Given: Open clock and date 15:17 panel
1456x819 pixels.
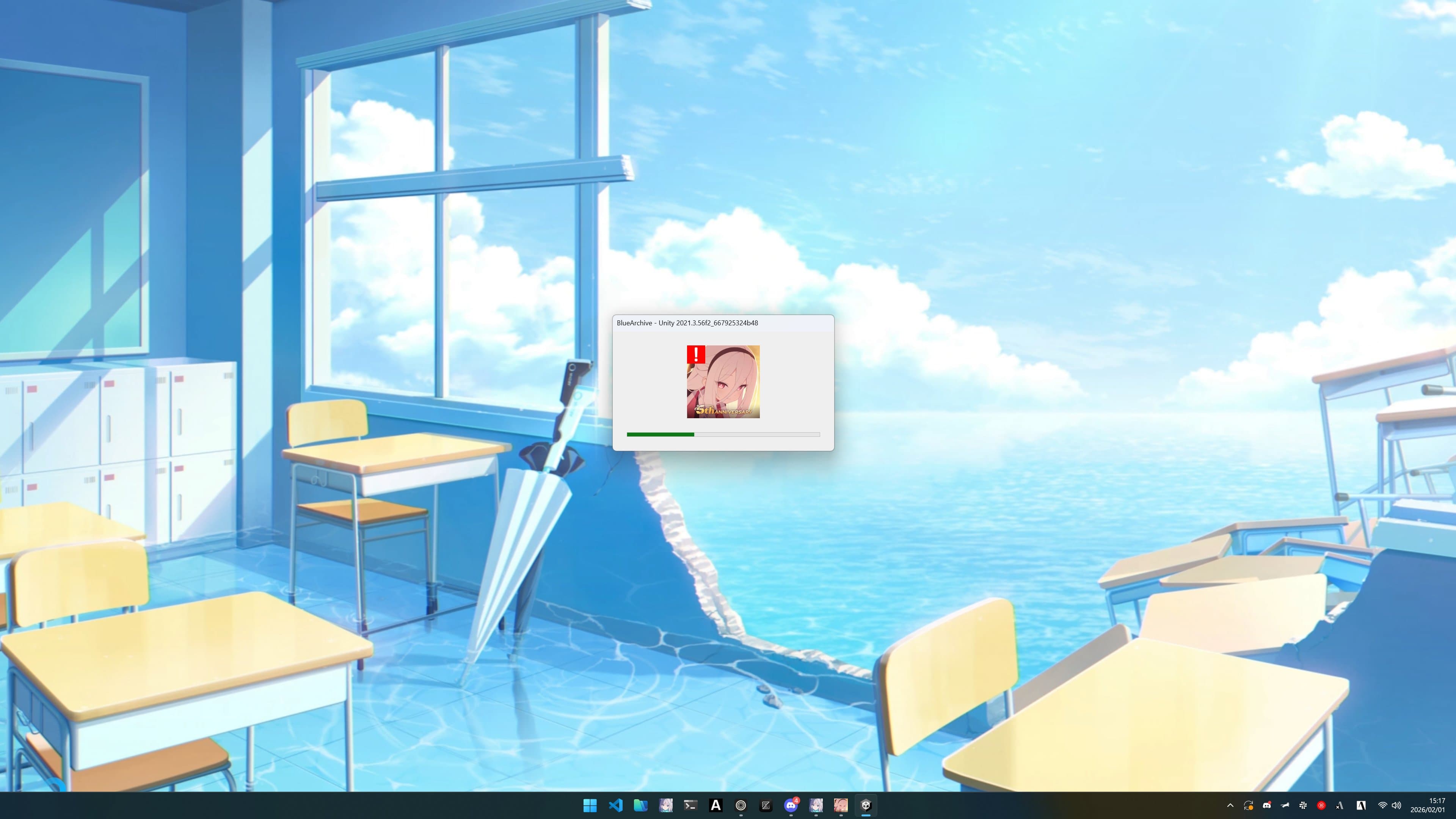Looking at the screenshot, I should click(1428, 805).
